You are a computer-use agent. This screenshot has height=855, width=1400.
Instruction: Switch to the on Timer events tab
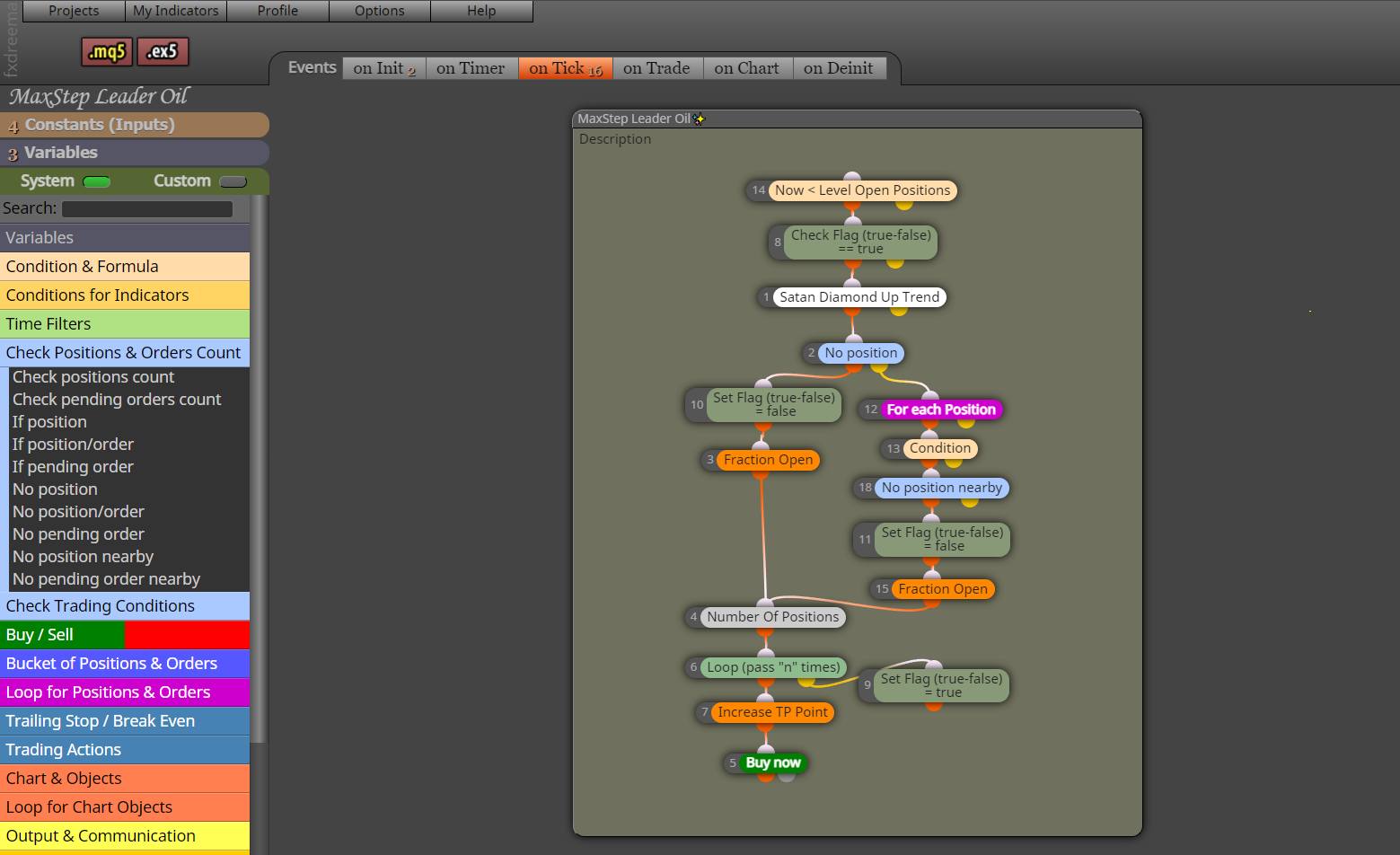coord(471,68)
